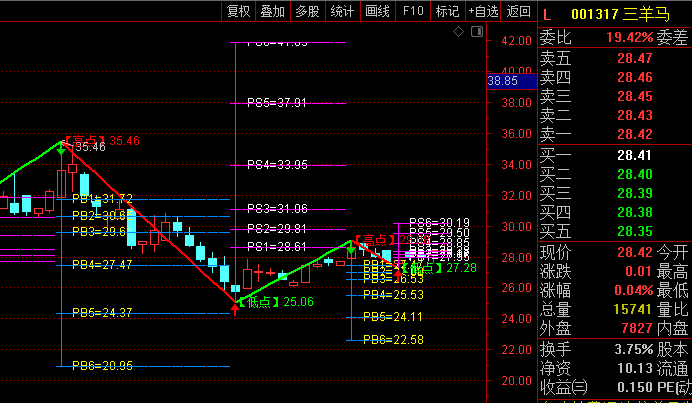This screenshot has width=692, height=403.
Task: Open the 统计 statistics tool
Action: [x=342, y=11]
